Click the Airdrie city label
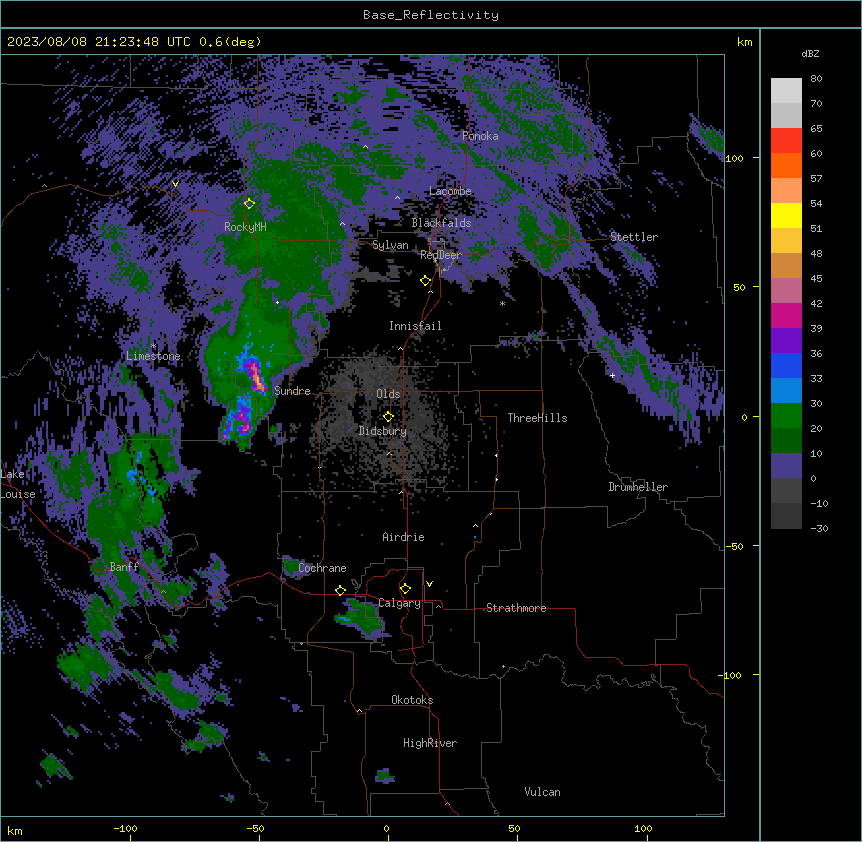This screenshot has width=862, height=842. [x=404, y=537]
